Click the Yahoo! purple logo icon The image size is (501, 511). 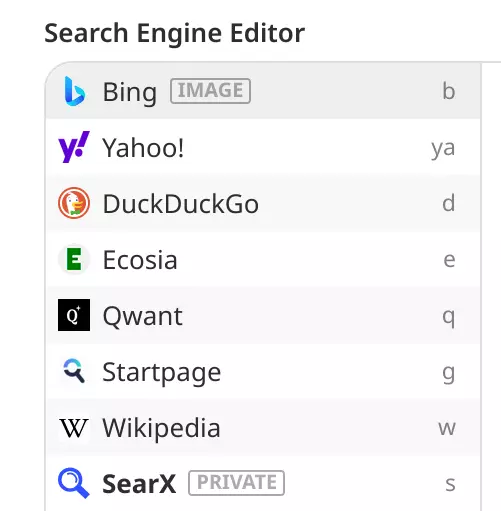coord(74,147)
